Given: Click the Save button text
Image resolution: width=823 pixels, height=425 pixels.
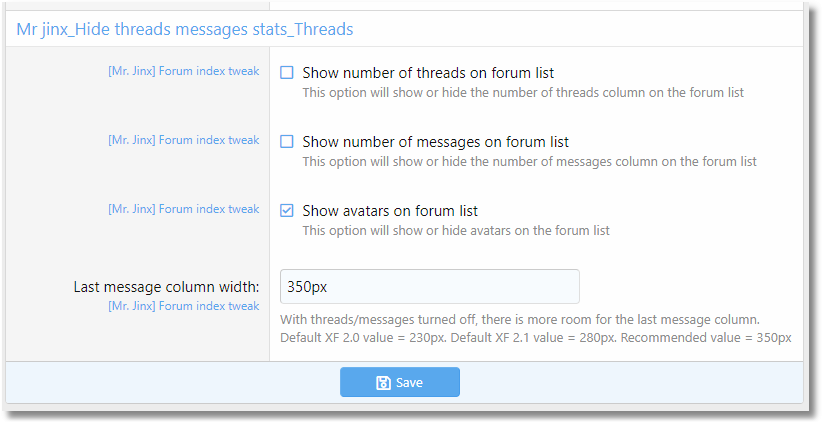Looking at the screenshot, I should pyautogui.click(x=409, y=382).
